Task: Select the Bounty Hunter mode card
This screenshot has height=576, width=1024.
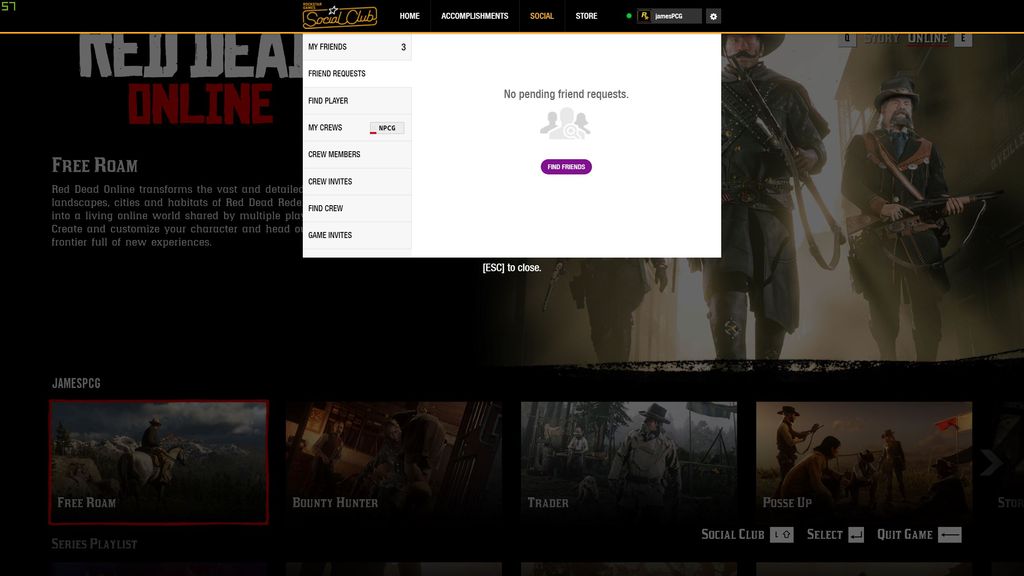Action: pos(394,460)
